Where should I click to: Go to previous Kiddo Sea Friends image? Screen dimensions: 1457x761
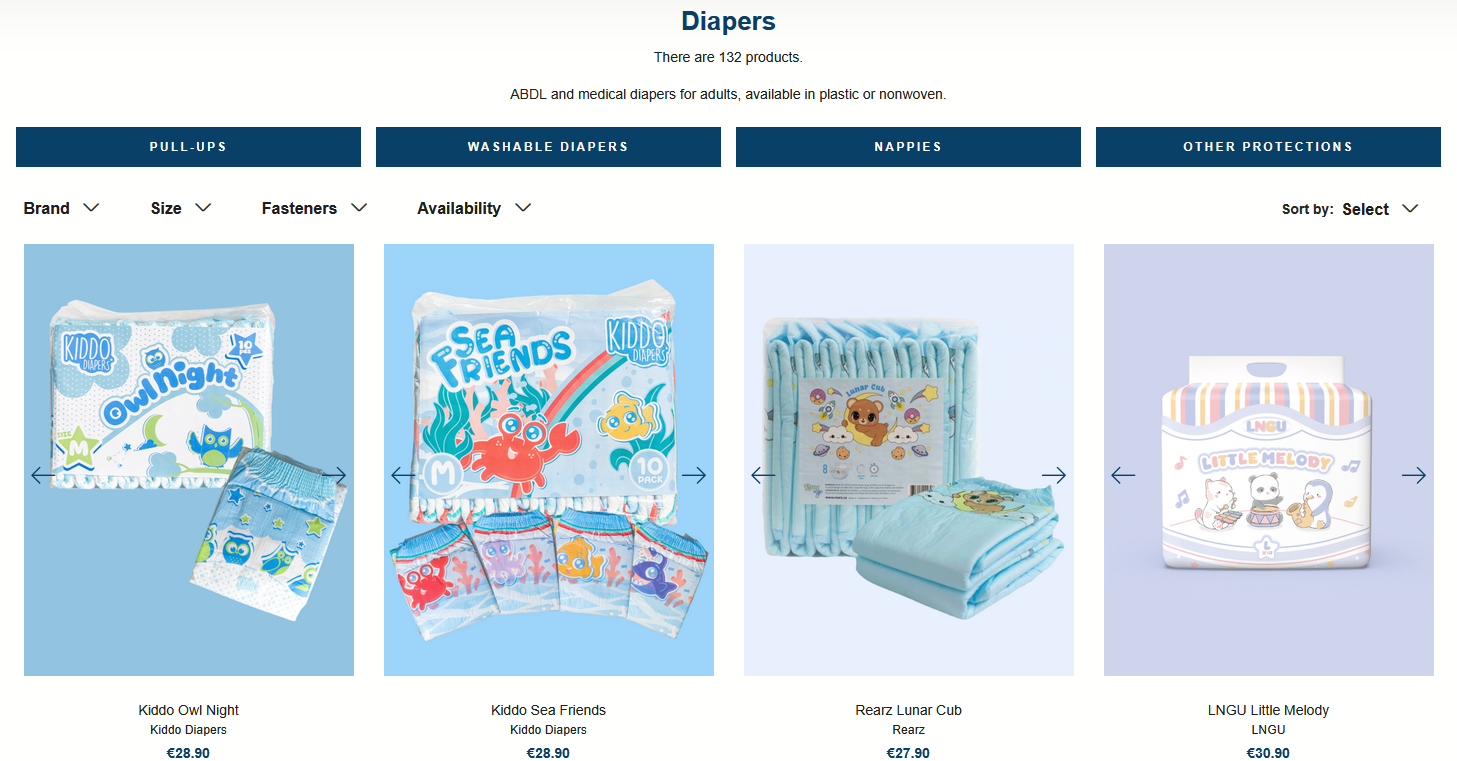[x=403, y=476]
